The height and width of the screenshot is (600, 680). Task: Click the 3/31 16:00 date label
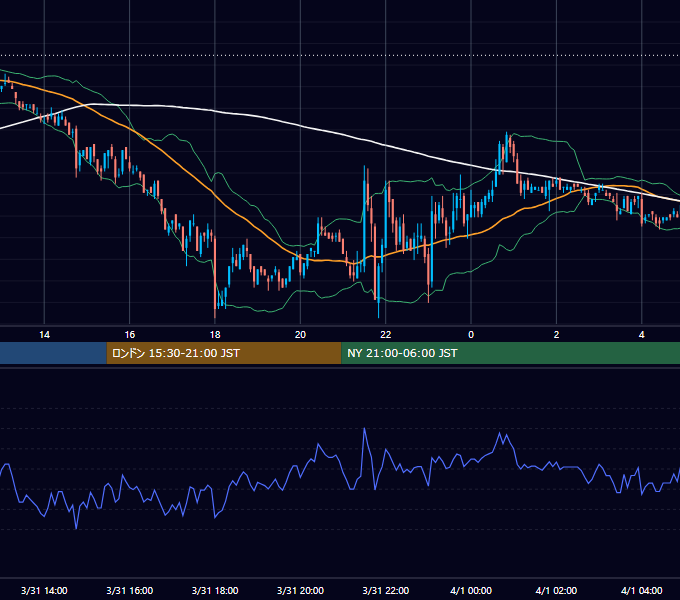(130, 590)
